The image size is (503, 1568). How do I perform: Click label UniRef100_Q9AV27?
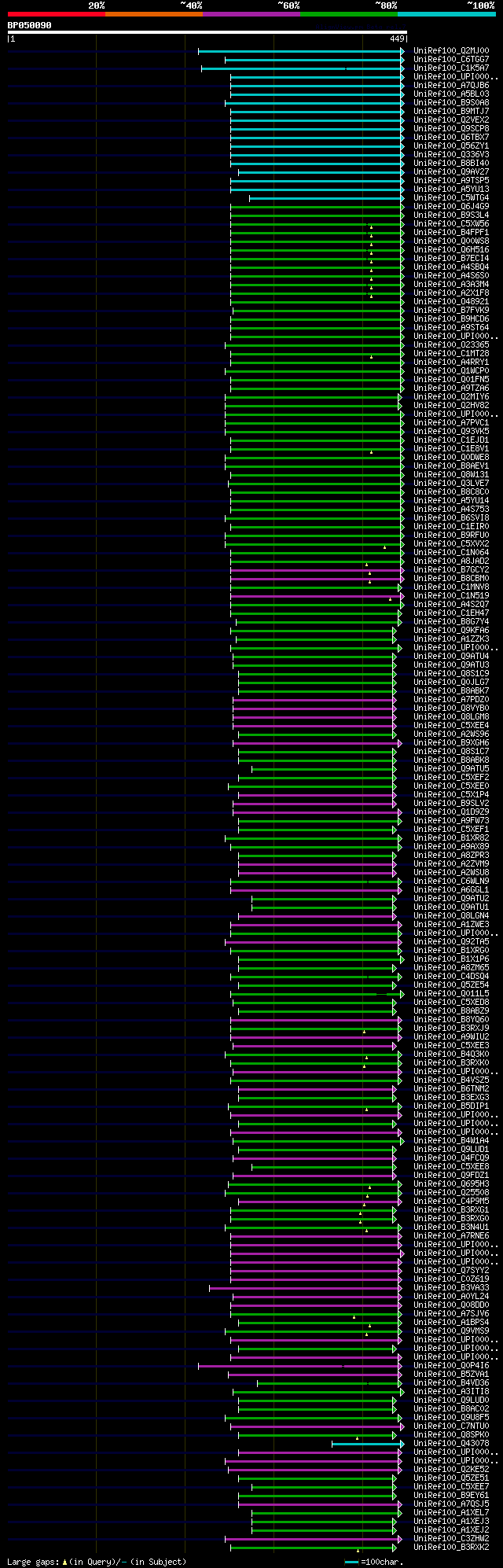point(451,171)
